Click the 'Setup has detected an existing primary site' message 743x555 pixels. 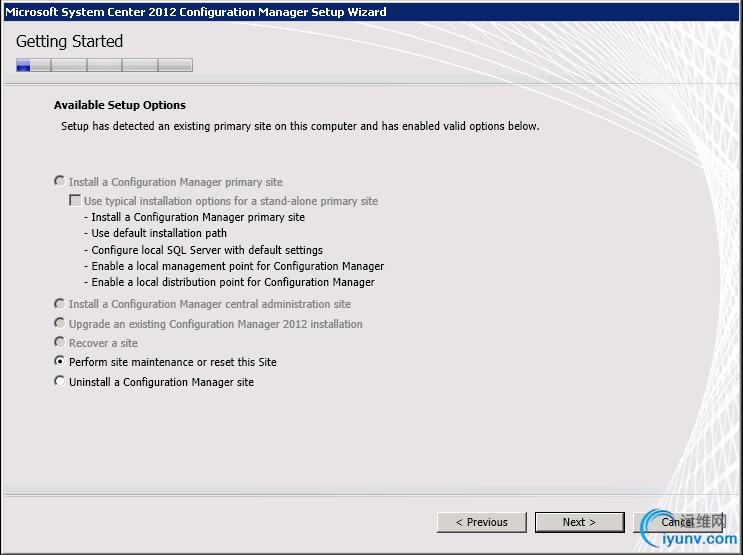(x=300, y=126)
